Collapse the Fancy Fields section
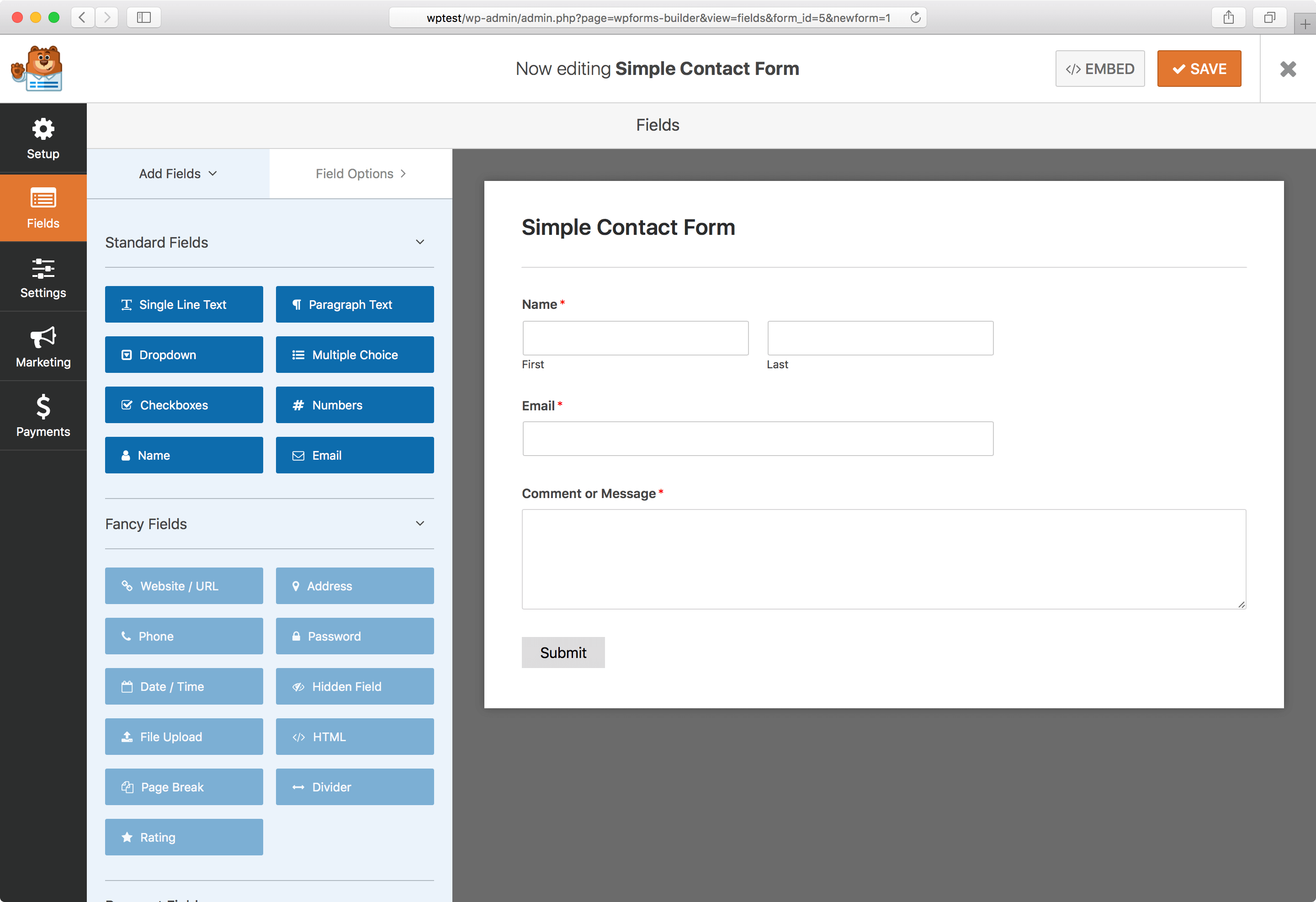The height and width of the screenshot is (902, 1316). tap(419, 524)
